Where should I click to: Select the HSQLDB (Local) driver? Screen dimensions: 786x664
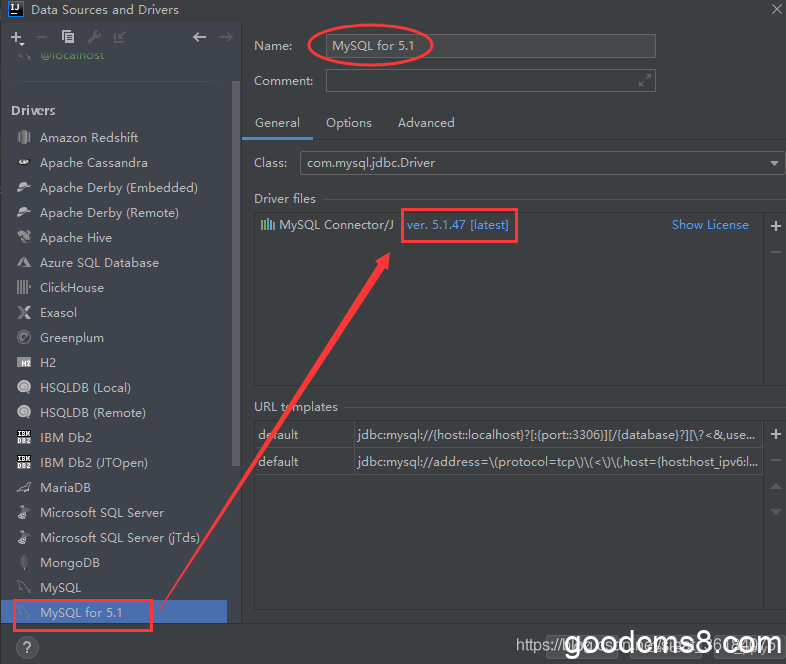(85, 387)
